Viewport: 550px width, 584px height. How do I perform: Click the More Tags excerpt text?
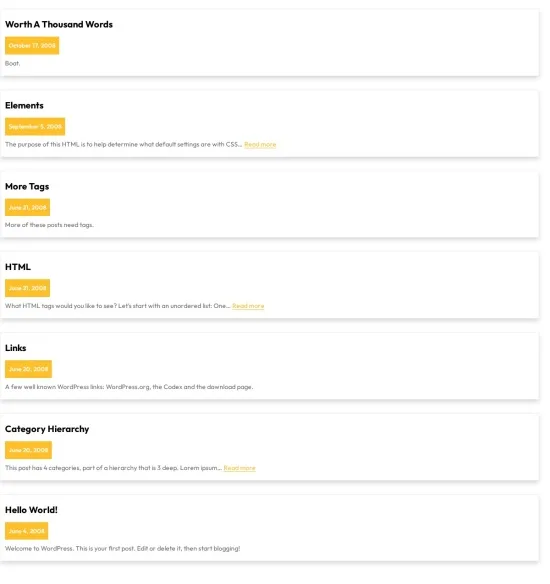tap(49, 225)
